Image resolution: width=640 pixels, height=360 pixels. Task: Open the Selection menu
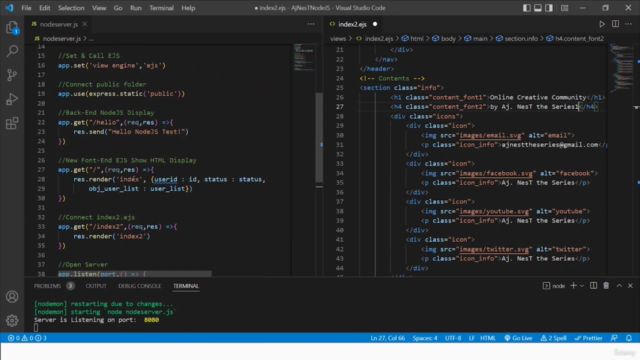[x=71, y=8]
